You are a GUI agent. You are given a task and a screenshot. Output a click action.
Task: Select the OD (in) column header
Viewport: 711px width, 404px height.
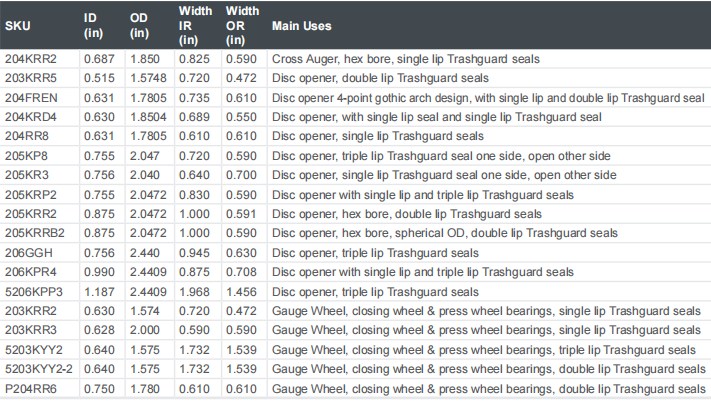point(139,25)
